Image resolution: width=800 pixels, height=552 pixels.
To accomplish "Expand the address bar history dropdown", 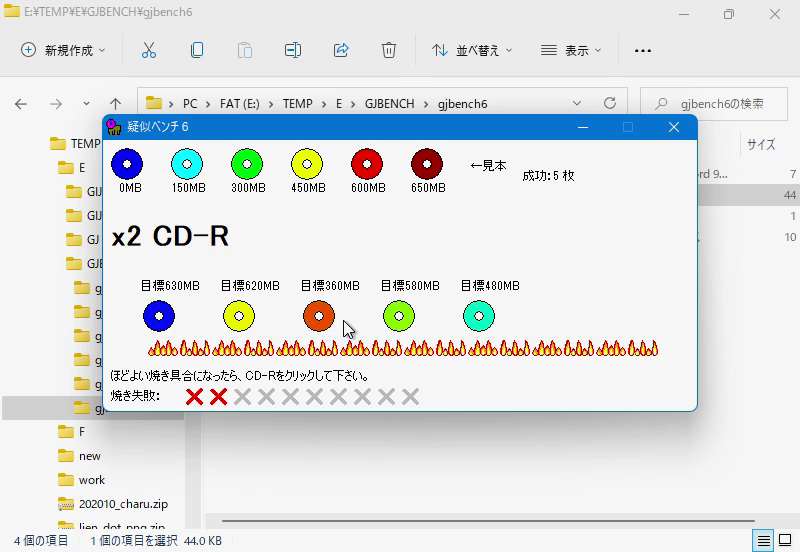I will click(577, 104).
